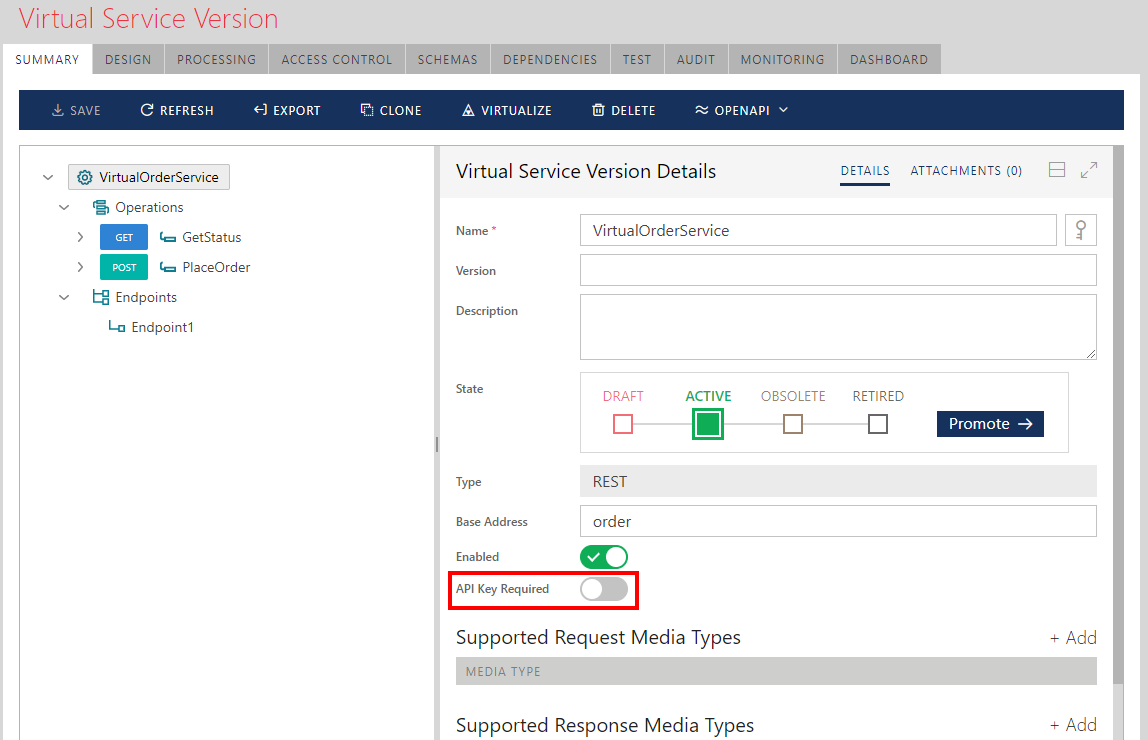Open the Audit tab
Image resolution: width=1148 pixels, height=740 pixels.
[x=696, y=59]
